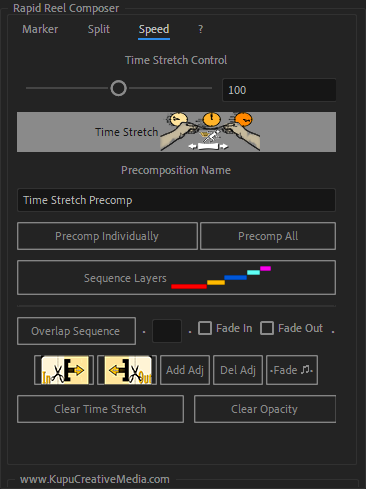
Task: Click the Time Stretch clock illustration button
Action: (x=176, y=132)
